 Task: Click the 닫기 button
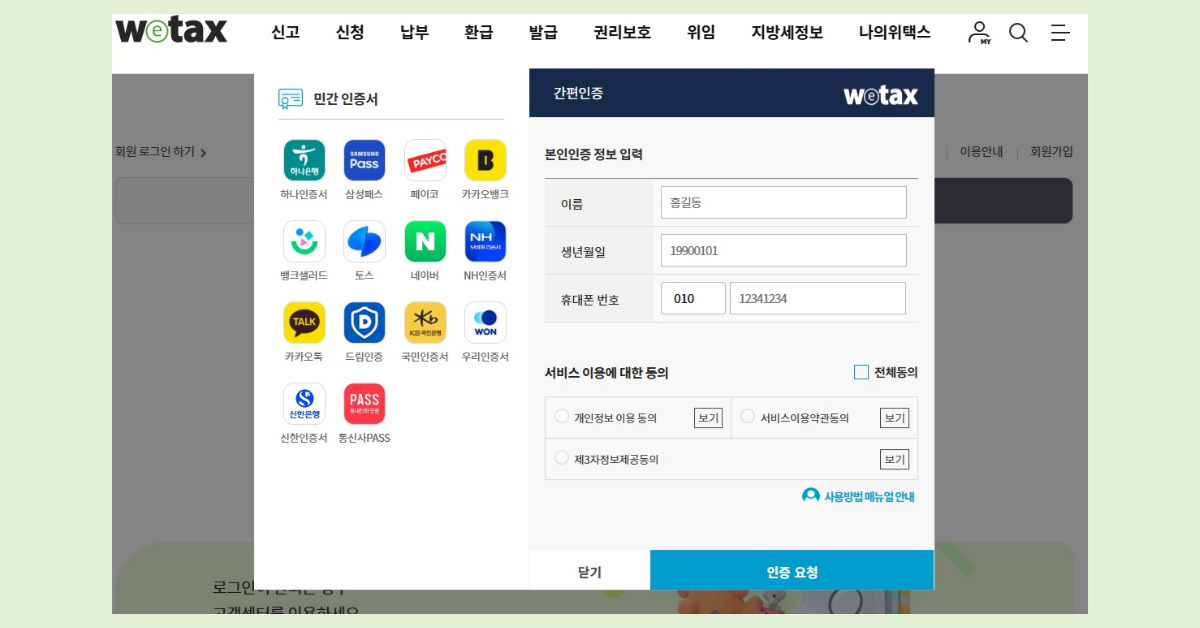pos(589,571)
